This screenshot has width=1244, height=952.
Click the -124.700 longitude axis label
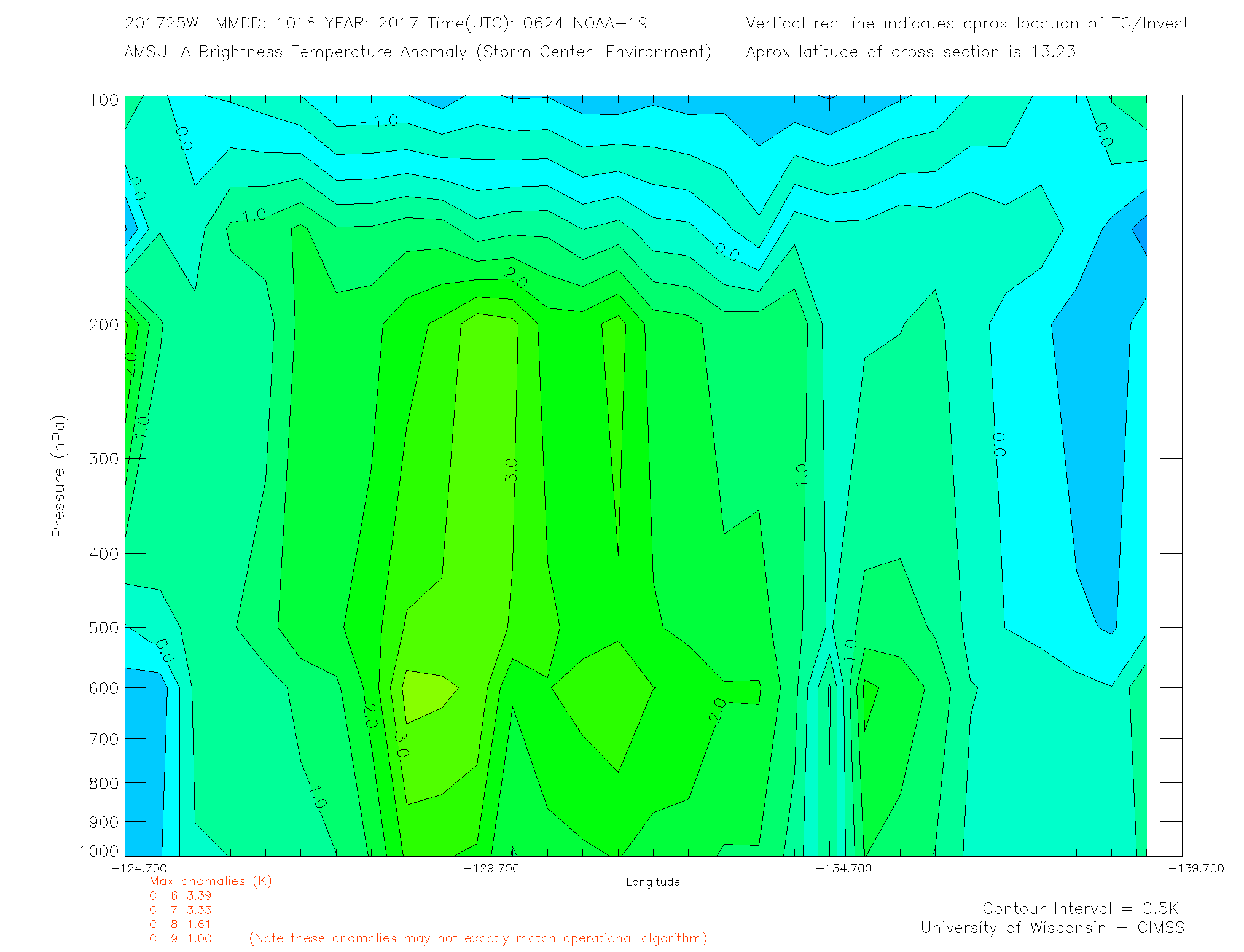point(139,868)
